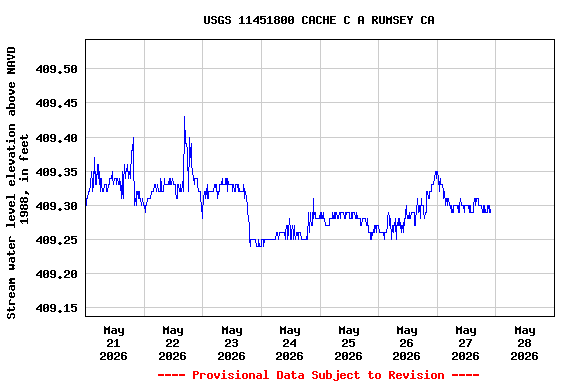Click the y-axis label 409.25
Viewport: 576px width, 384px height.
click(57, 240)
